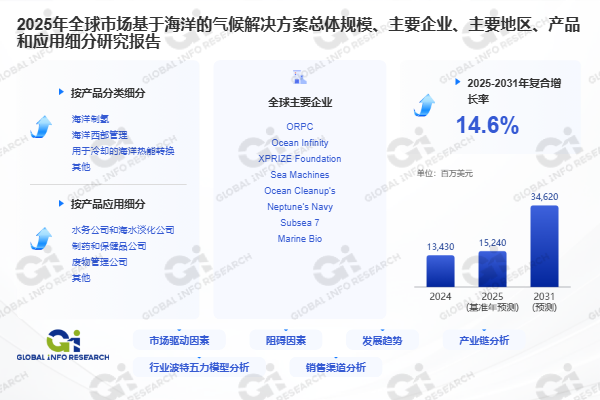Screen dimensions: 600x400
Task: Click the application 水务公司和海水淡化公司
Action: tap(123, 230)
